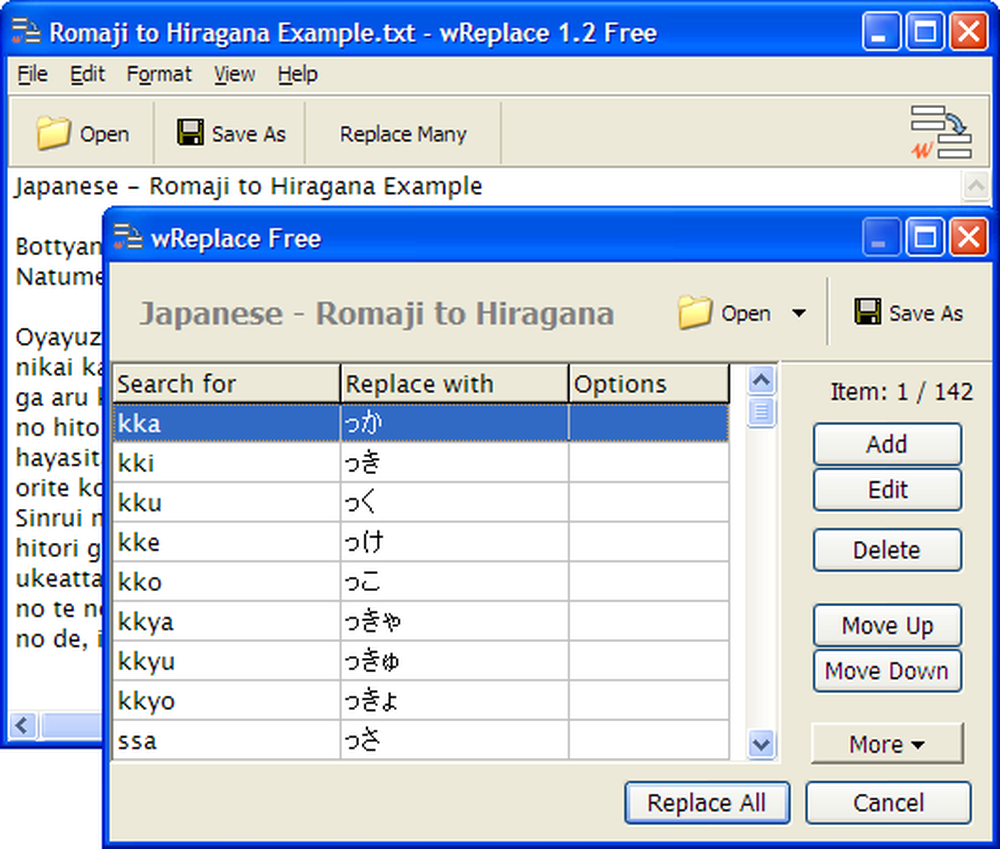Click the Save As floppy disk toolbar icon
This screenshot has height=849, width=1000.
click(190, 132)
